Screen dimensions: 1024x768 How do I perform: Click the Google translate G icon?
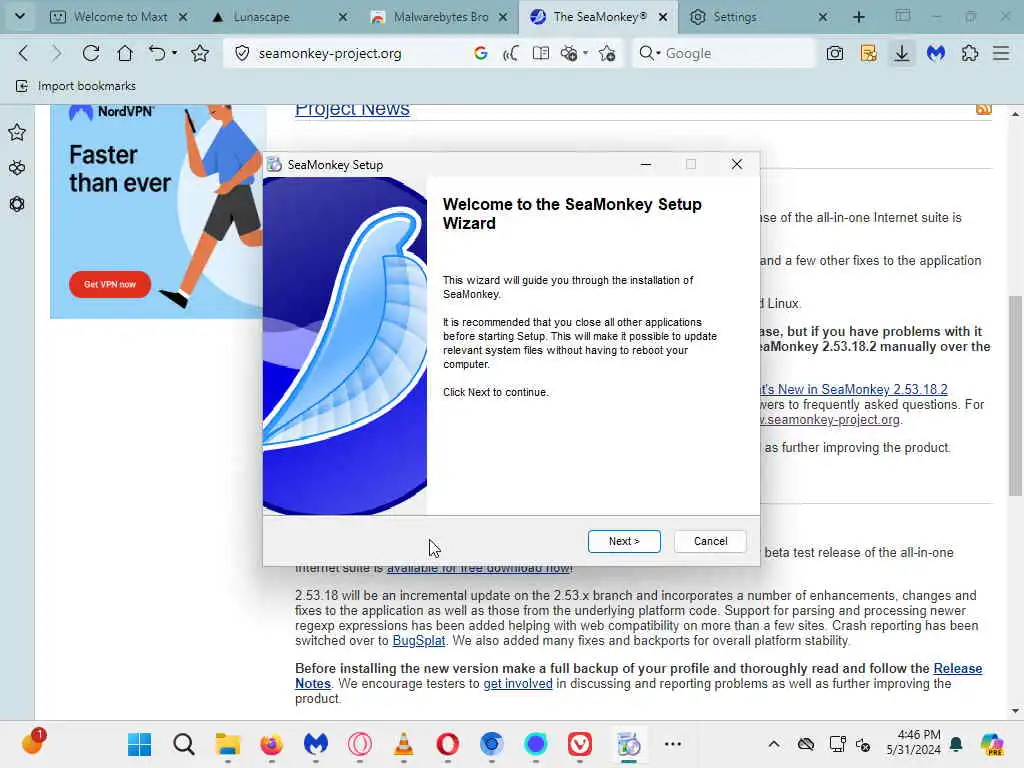point(481,54)
